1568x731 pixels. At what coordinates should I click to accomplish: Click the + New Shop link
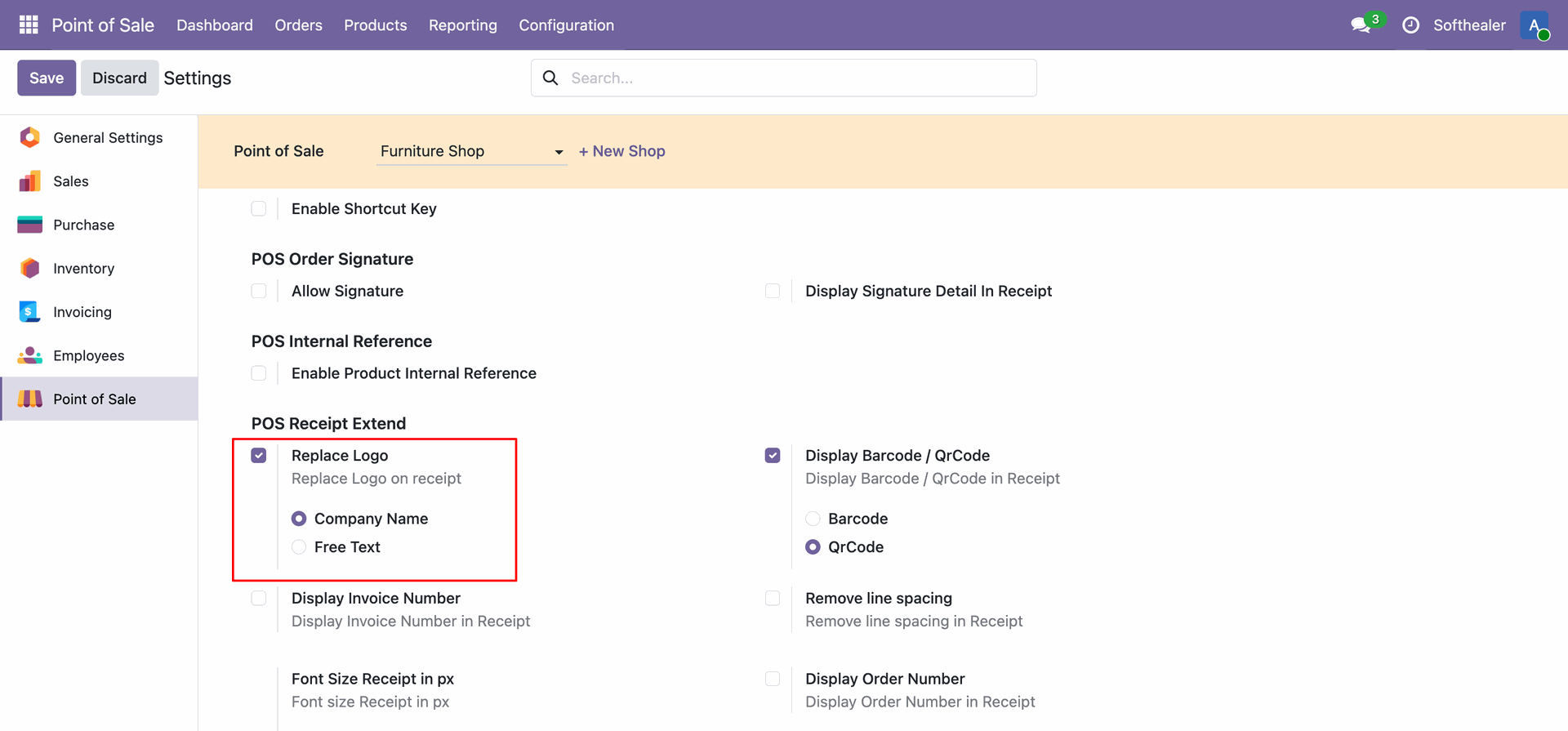click(622, 151)
